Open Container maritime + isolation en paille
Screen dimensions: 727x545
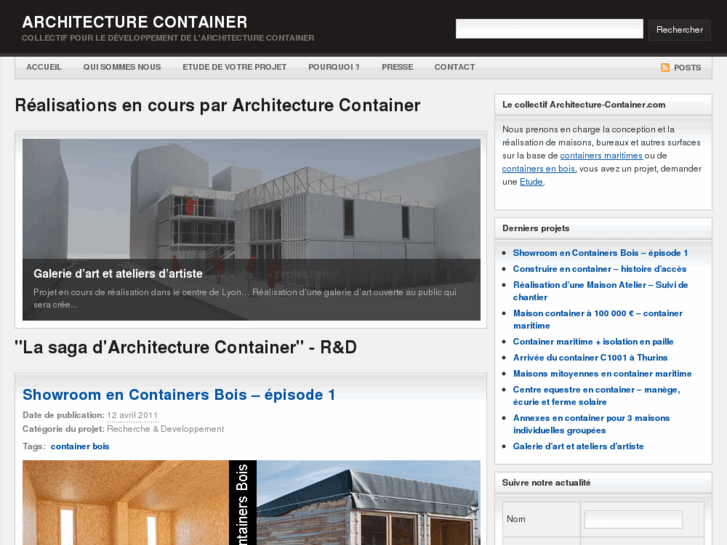(593, 342)
